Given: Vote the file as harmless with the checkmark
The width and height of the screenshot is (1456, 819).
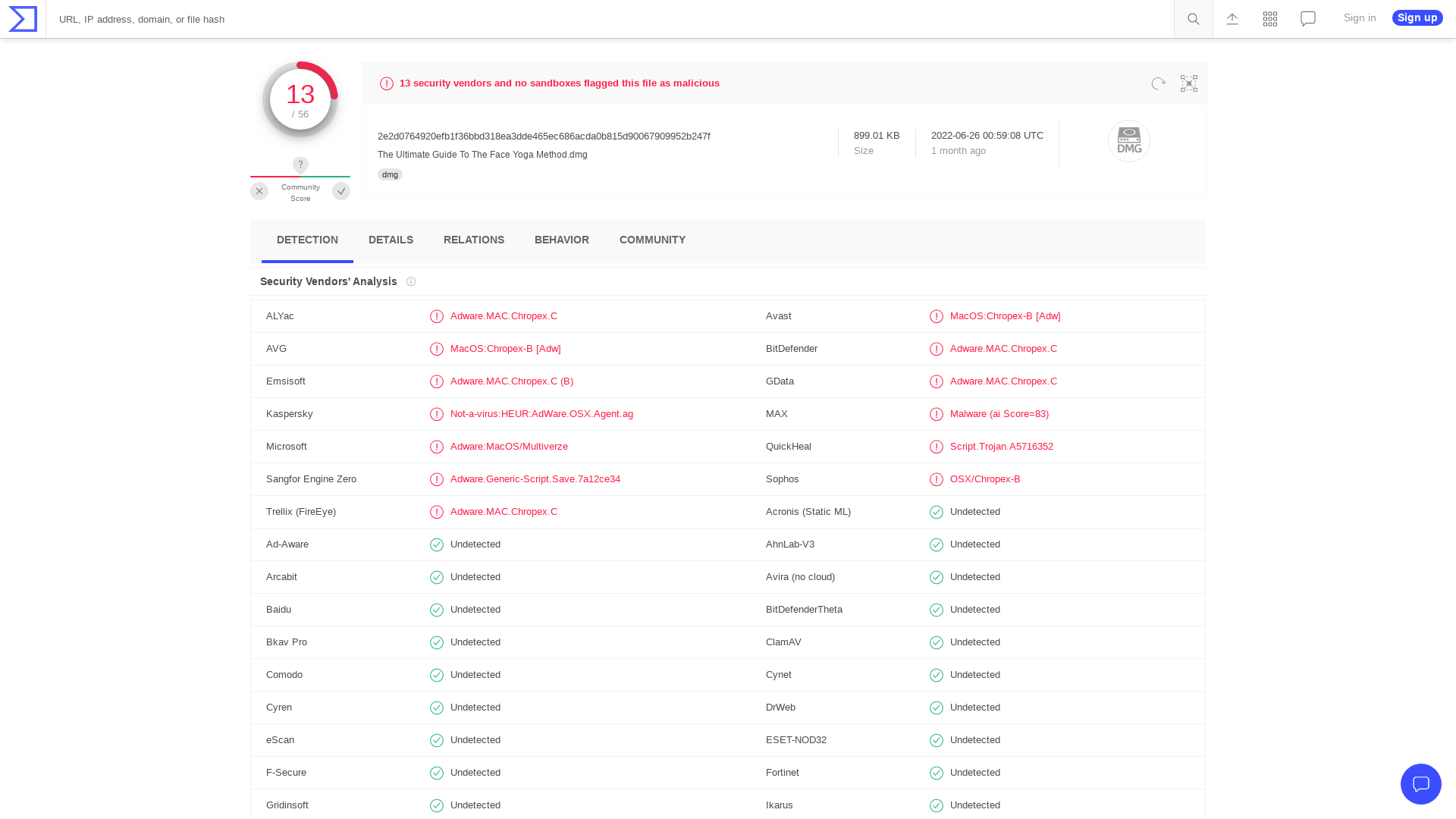Looking at the screenshot, I should tap(341, 191).
